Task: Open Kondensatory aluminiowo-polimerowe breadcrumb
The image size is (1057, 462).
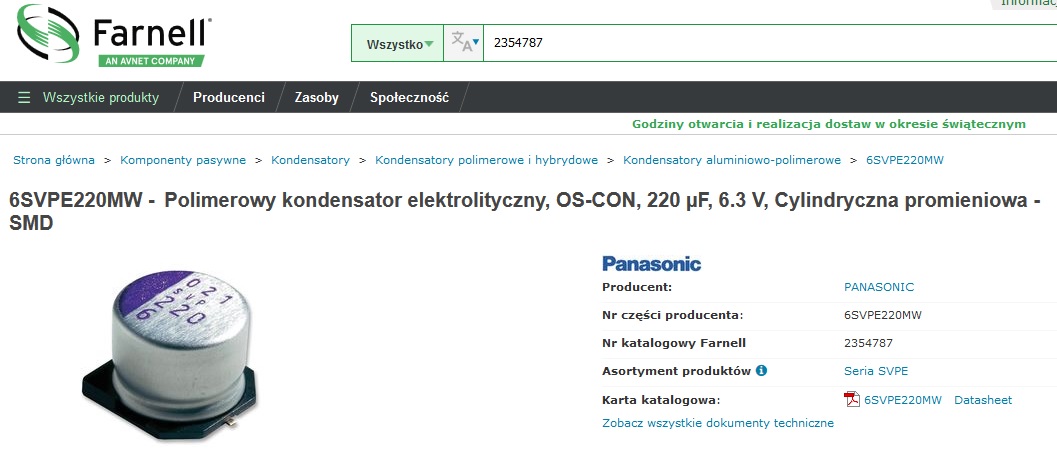Action: (x=731, y=160)
